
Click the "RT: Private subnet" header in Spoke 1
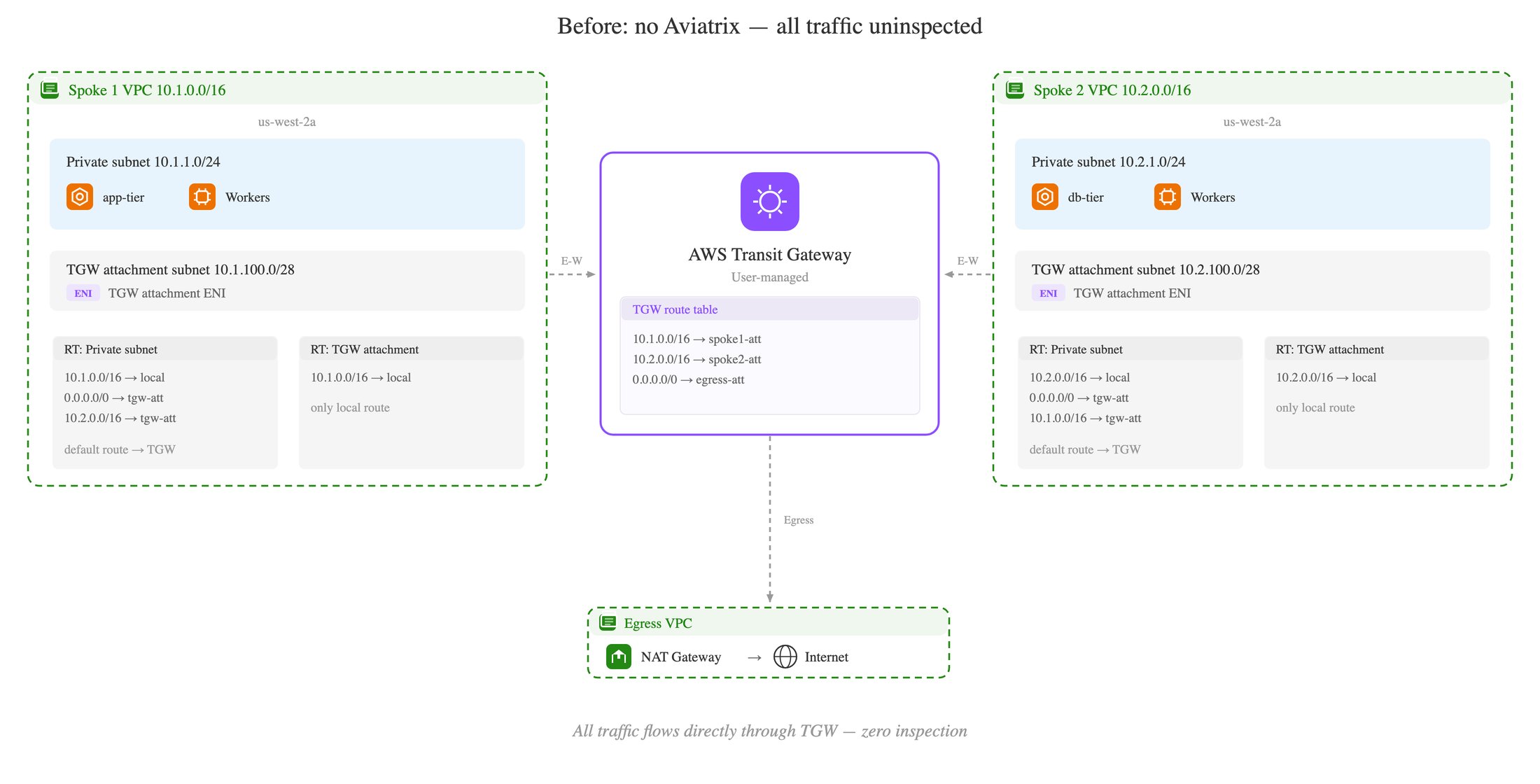[x=165, y=349]
